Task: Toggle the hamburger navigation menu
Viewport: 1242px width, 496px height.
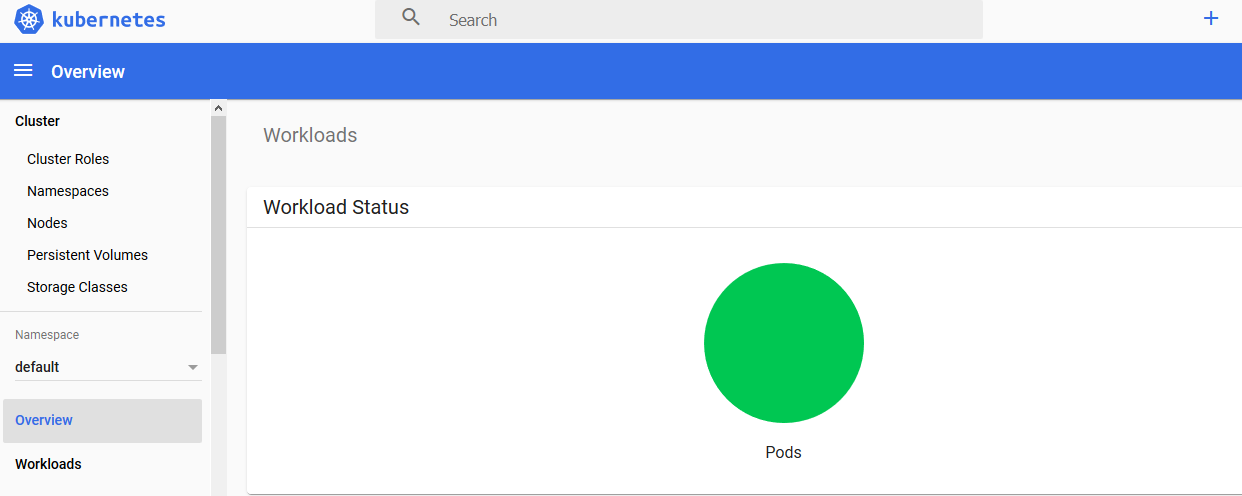Action: 23,71
